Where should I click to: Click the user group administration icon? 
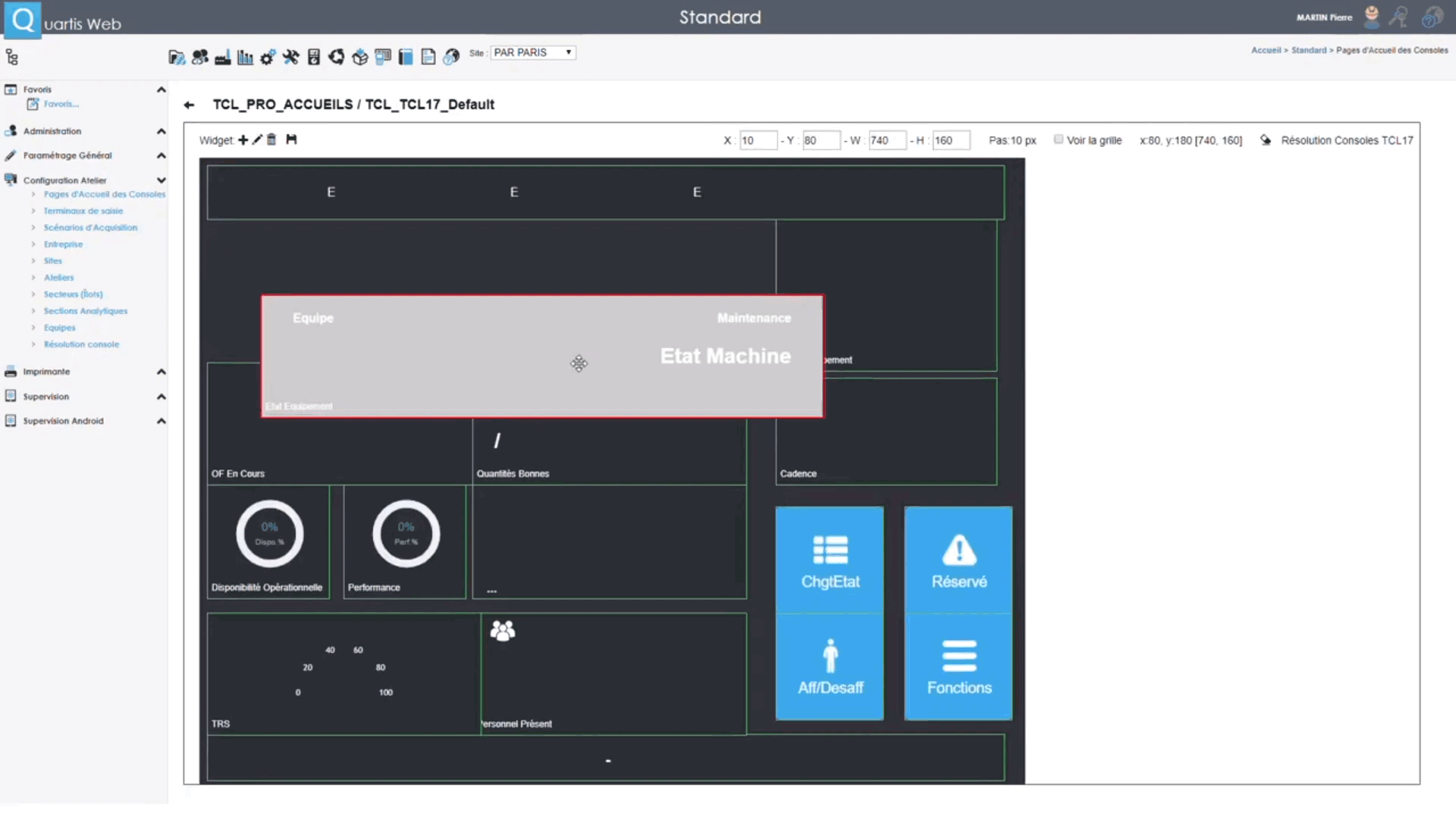click(x=199, y=56)
